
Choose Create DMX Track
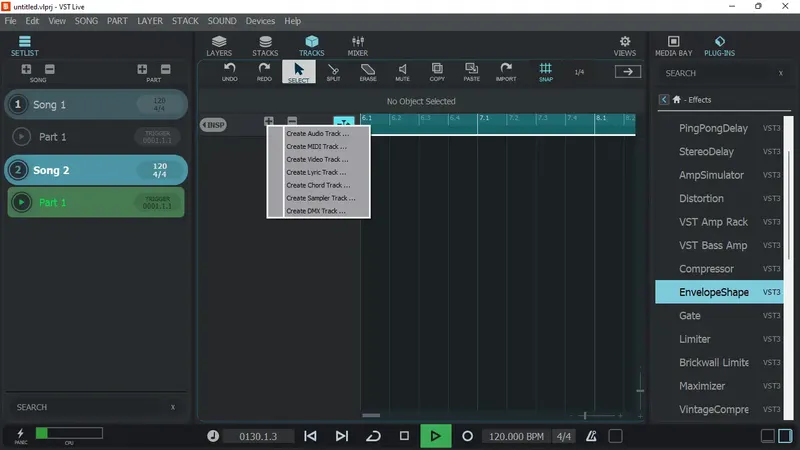[x=316, y=211]
